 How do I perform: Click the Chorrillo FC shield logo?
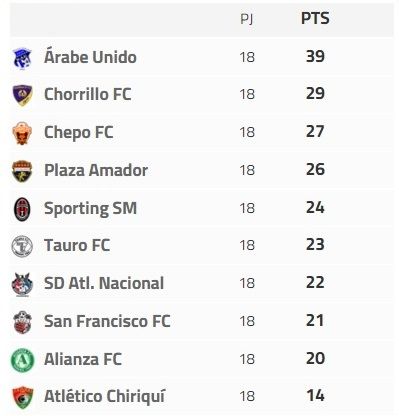pyautogui.click(x=22, y=95)
